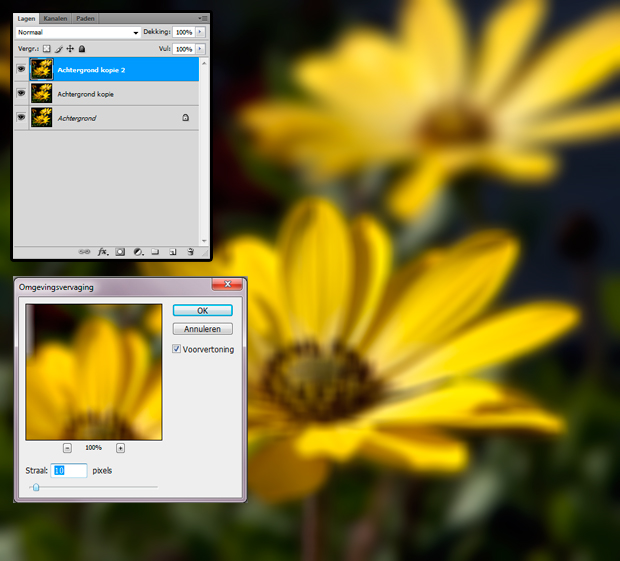Viewport: 620px width, 561px height.
Task: Switch to the Lagen tab
Action: (26, 19)
